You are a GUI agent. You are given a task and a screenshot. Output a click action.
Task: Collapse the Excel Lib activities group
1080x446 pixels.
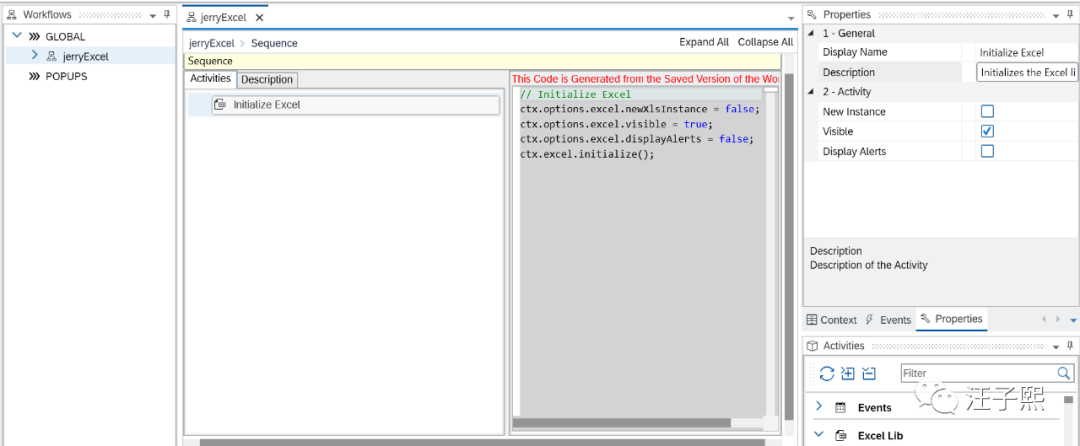pos(819,434)
